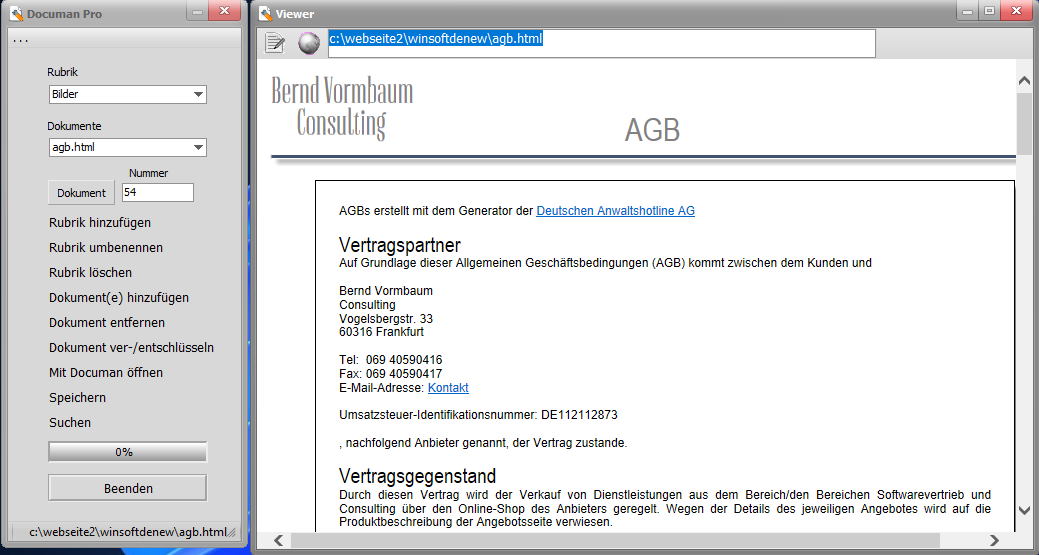Click the Beenden button
This screenshot has height=555, width=1039.
(x=127, y=488)
